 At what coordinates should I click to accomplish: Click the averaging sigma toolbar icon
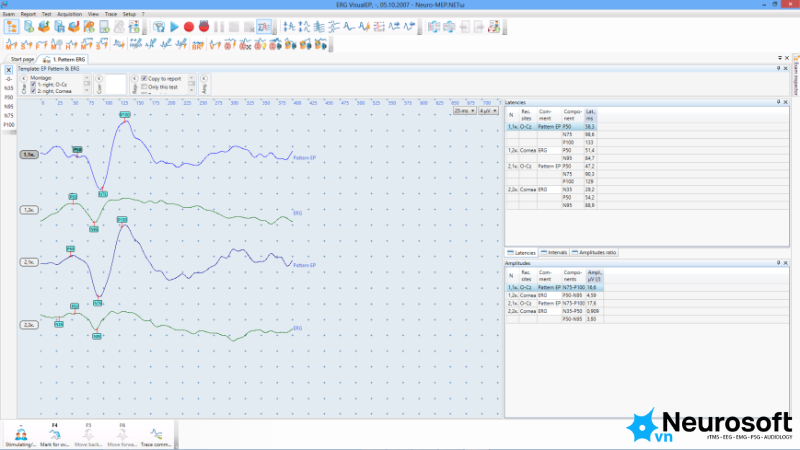click(264, 27)
